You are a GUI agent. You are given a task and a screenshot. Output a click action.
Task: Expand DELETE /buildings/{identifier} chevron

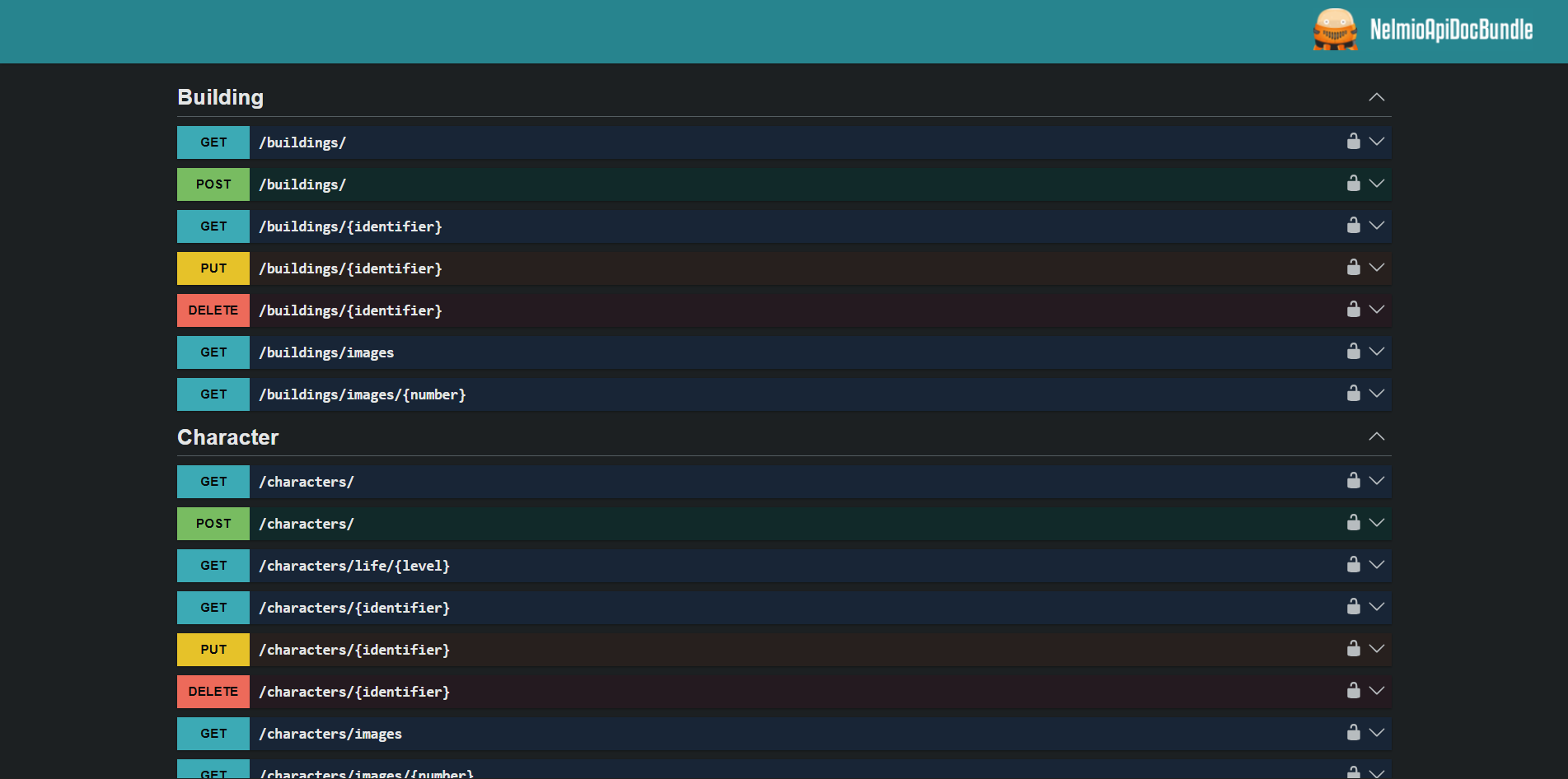(1376, 310)
